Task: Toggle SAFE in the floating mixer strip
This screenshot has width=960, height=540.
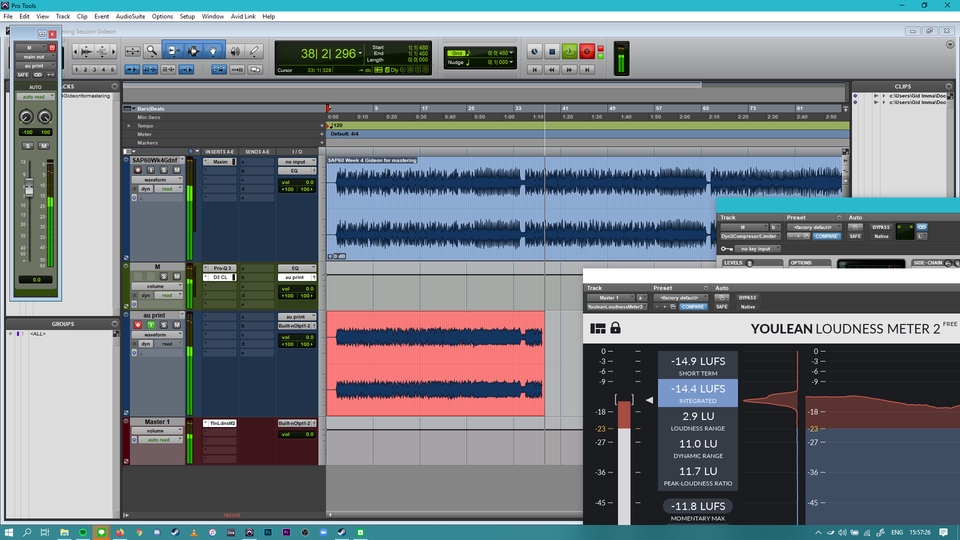Action: tap(23, 75)
